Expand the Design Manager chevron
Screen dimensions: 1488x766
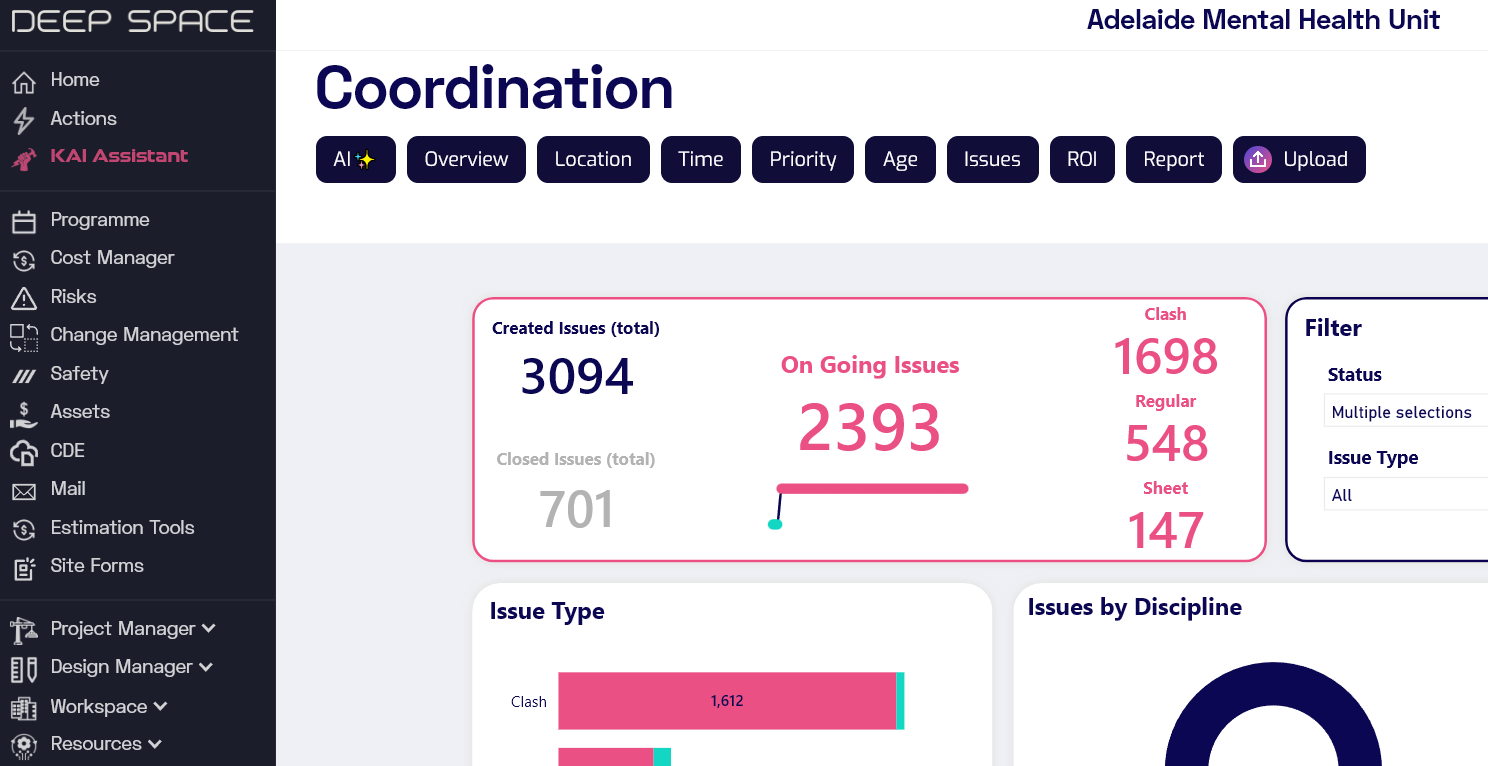[206, 667]
